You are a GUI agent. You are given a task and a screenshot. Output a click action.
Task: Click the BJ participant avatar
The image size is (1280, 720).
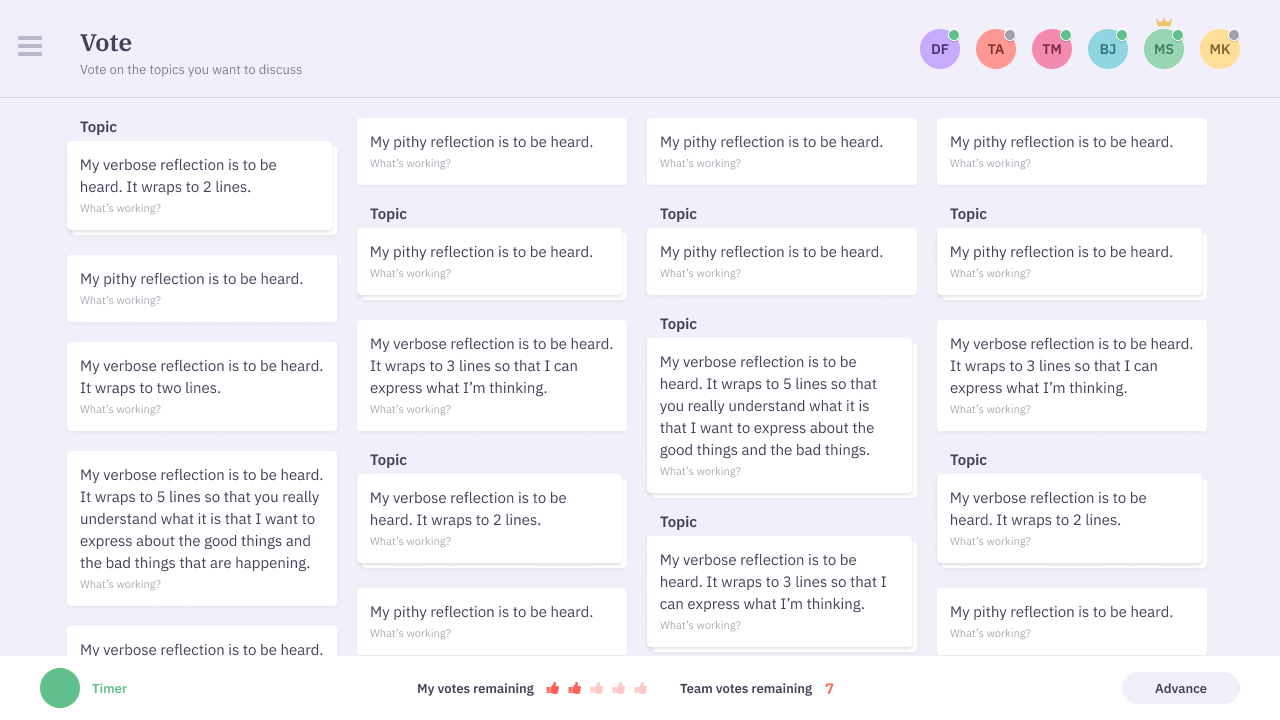click(x=1107, y=48)
